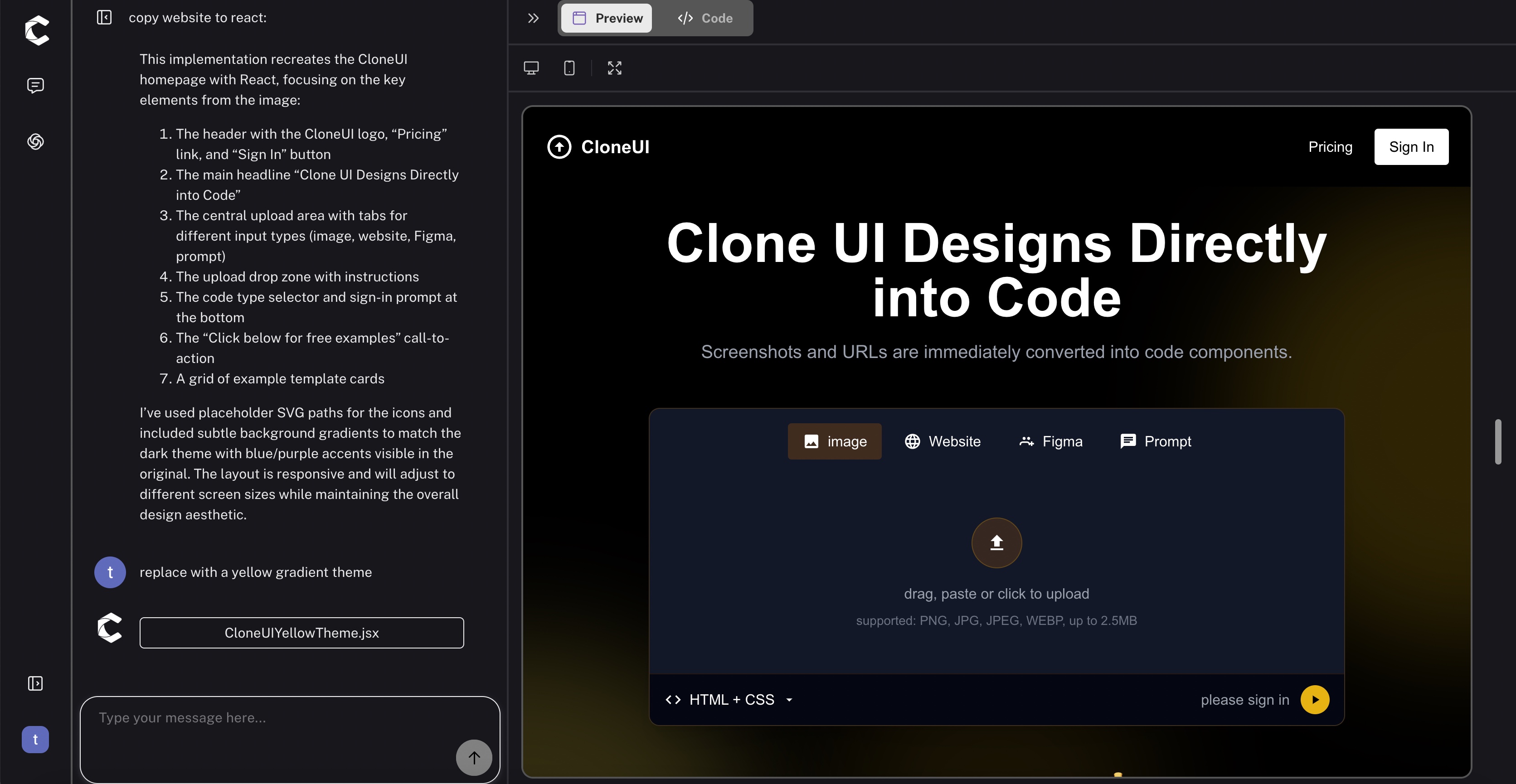Click the sidebar panel toggle icon at bottom left

pyautogui.click(x=35, y=683)
